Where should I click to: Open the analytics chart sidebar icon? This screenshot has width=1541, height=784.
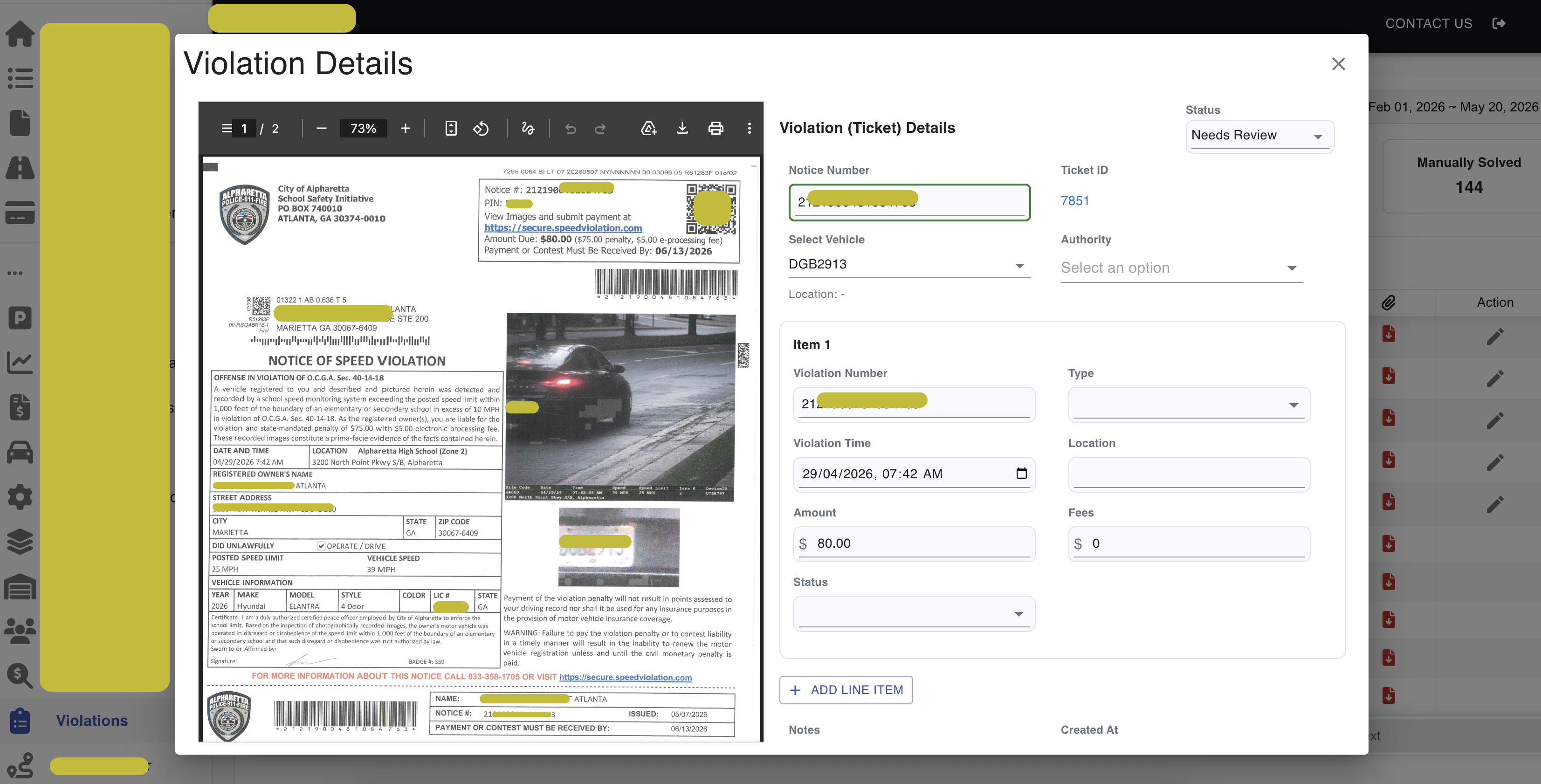pyautogui.click(x=20, y=362)
